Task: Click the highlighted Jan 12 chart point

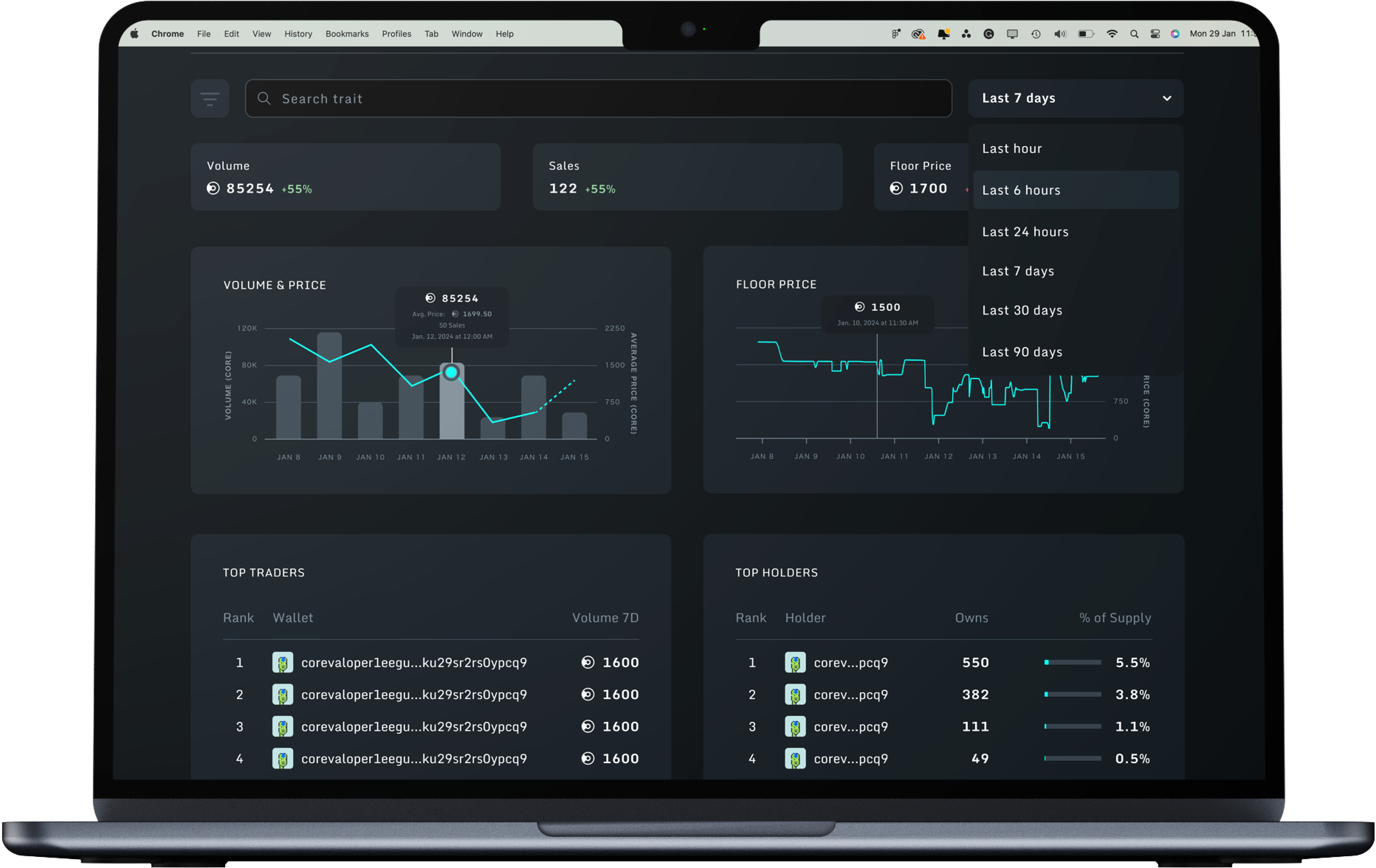Action: point(451,373)
